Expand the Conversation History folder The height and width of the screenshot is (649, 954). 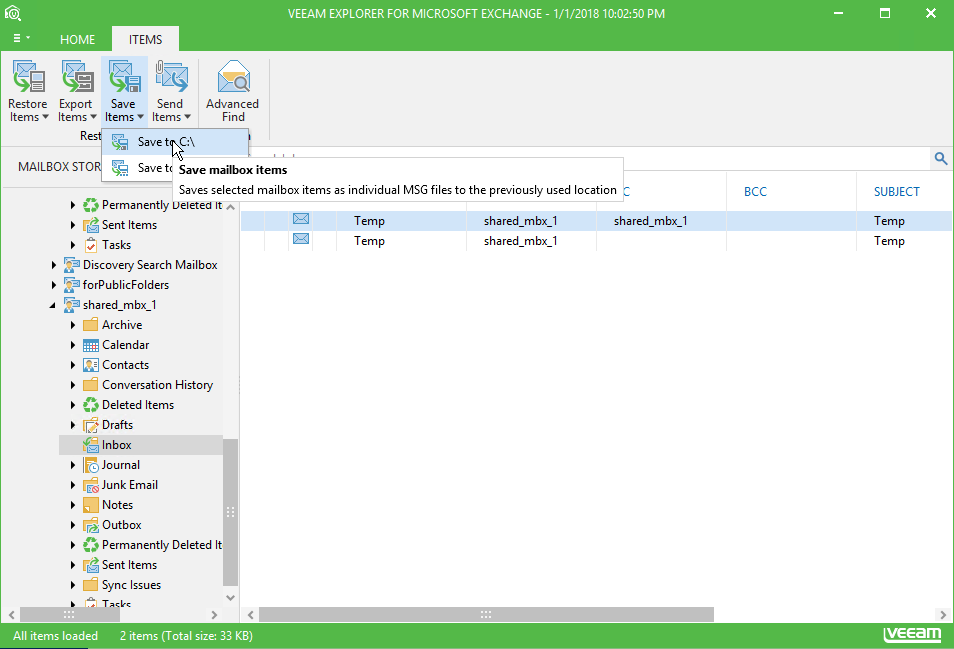[72, 385]
